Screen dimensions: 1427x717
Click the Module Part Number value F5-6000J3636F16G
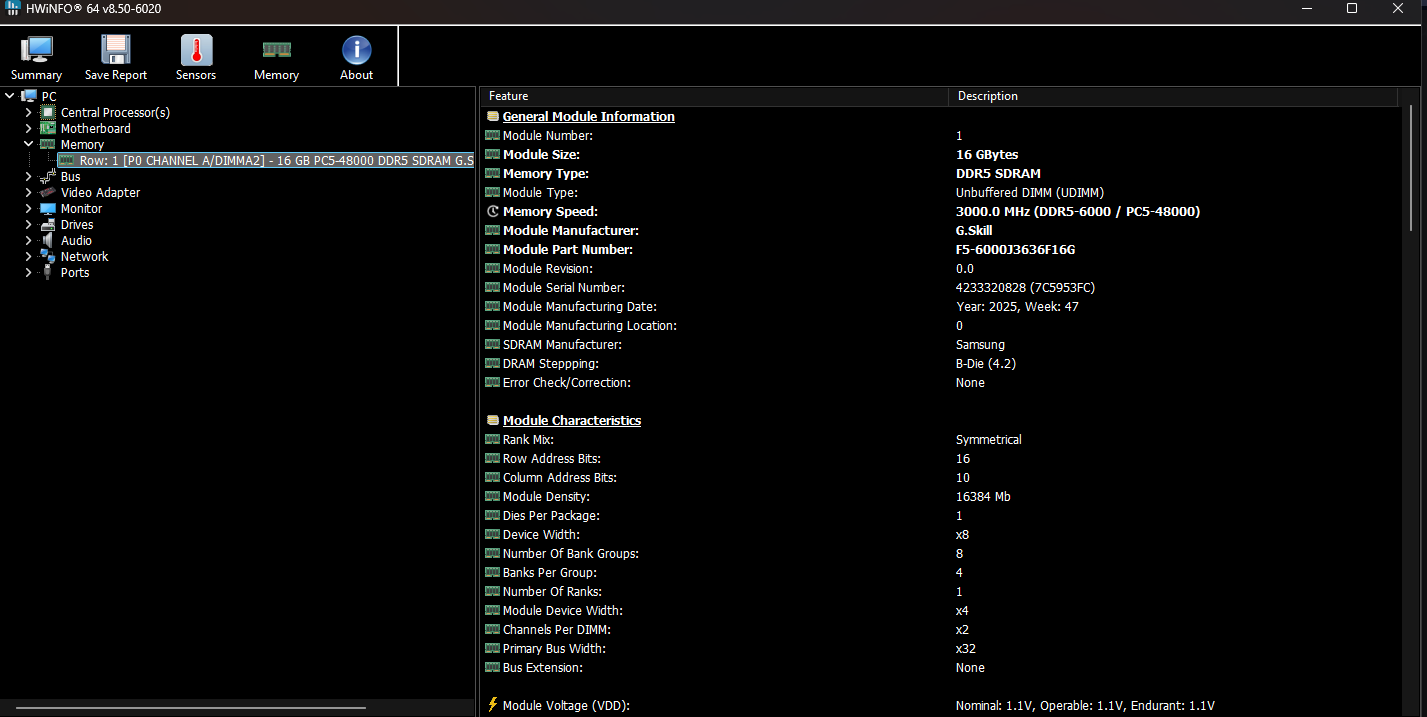(1015, 249)
